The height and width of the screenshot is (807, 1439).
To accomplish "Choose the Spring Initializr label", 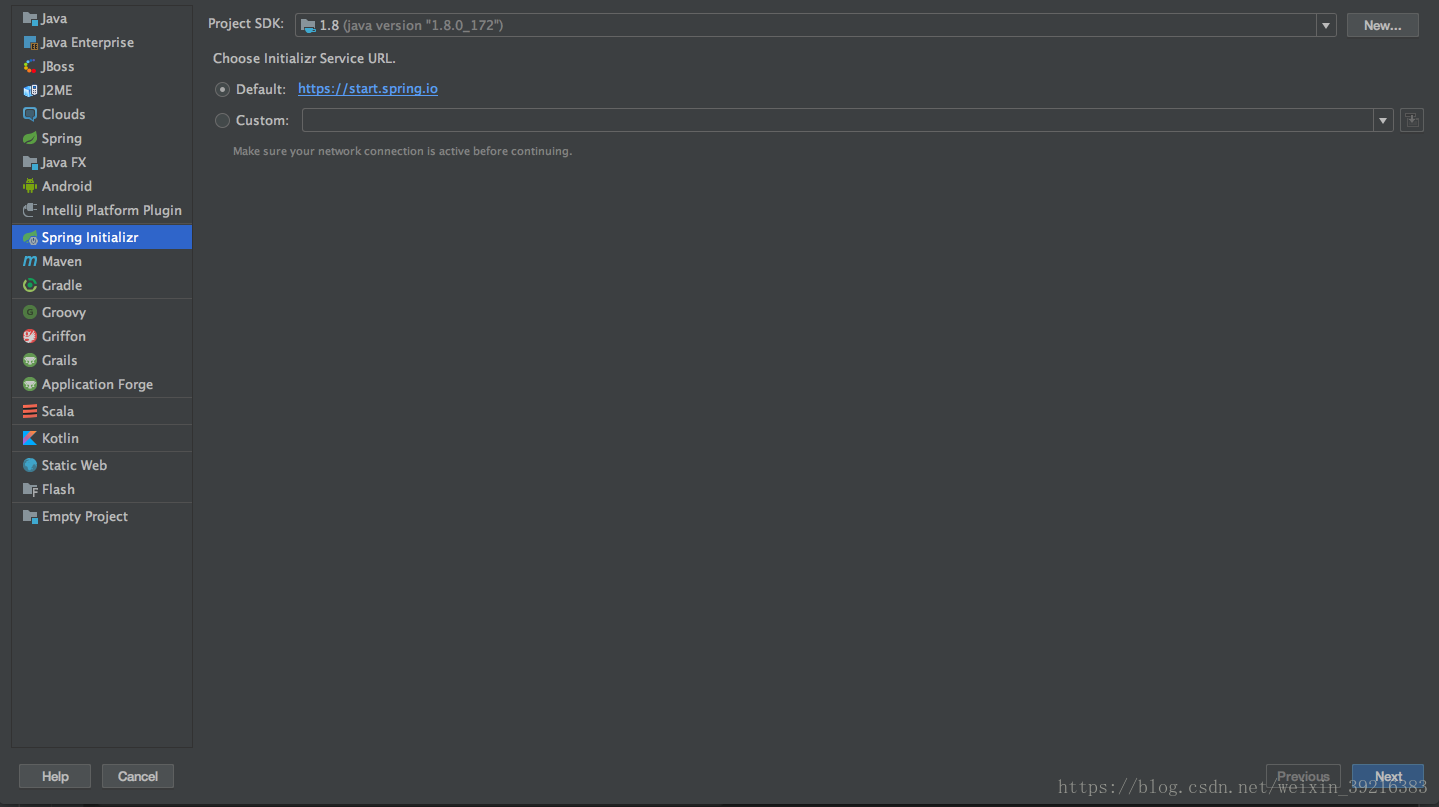I will [x=90, y=238].
